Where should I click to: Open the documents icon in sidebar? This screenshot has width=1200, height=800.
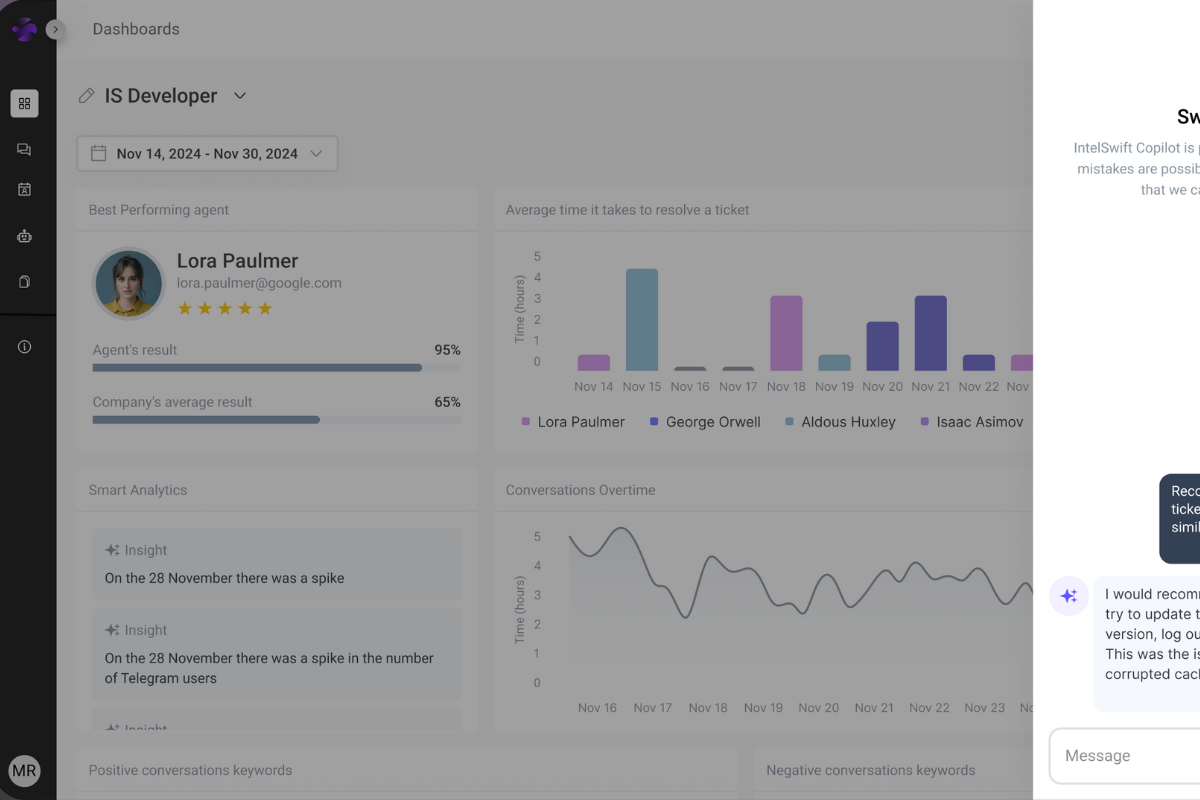click(x=25, y=282)
